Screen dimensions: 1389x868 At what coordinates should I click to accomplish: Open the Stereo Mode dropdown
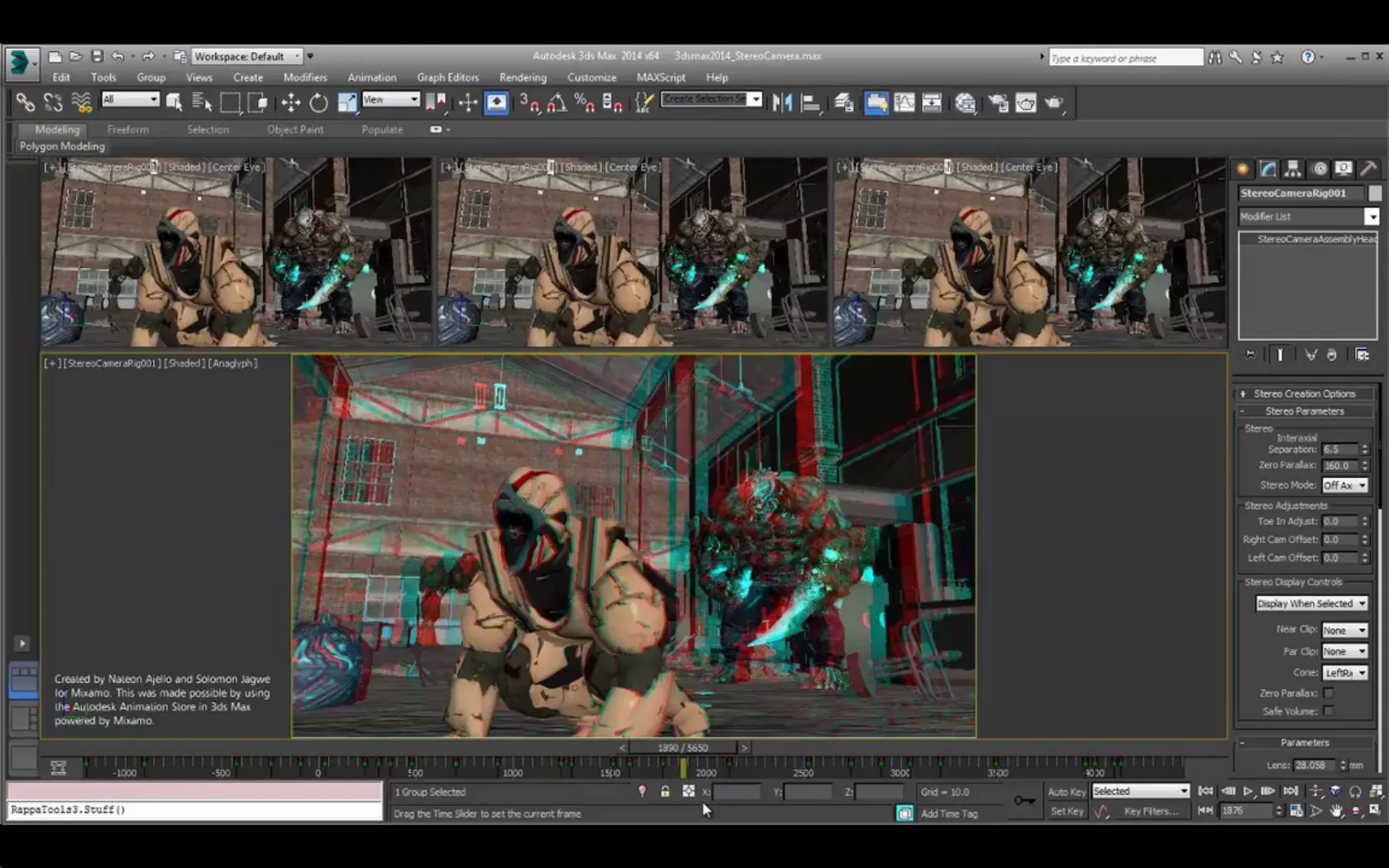(1344, 485)
